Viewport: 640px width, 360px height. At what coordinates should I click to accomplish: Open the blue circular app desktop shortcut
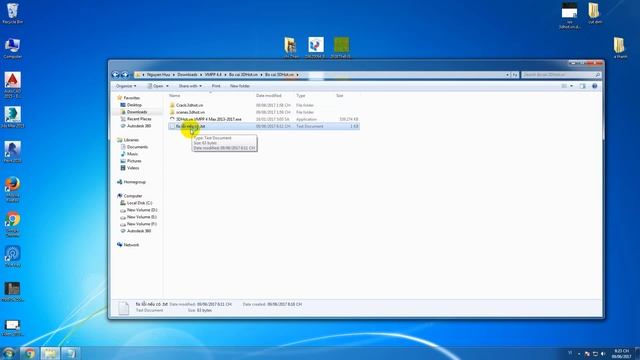pos(12,257)
